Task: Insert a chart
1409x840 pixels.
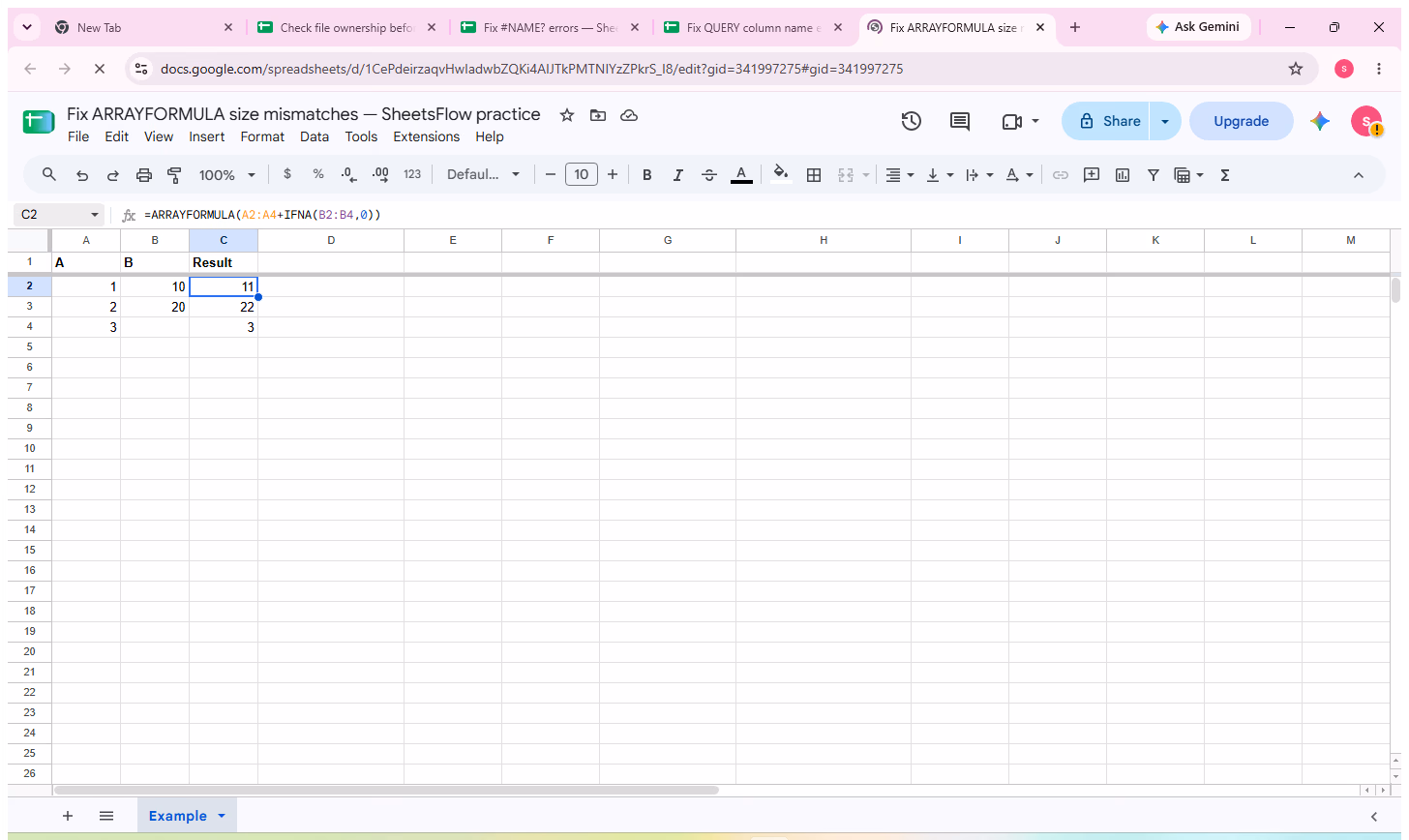Action: (x=1123, y=175)
